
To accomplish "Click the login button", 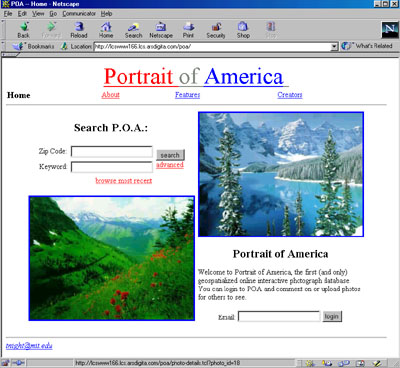I will pyautogui.click(x=332, y=316).
